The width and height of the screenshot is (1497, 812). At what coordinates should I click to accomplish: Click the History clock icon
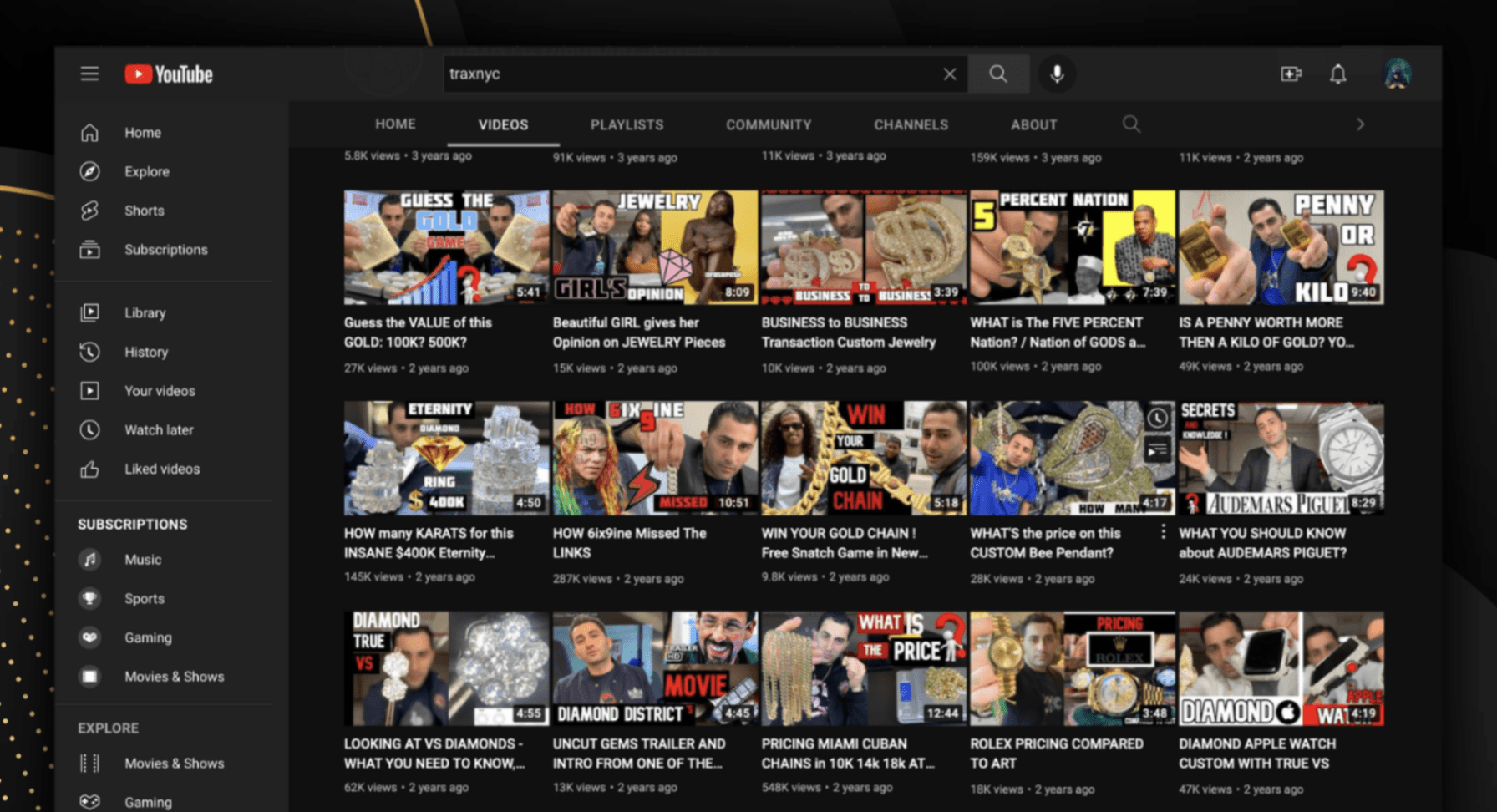[x=89, y=352]
